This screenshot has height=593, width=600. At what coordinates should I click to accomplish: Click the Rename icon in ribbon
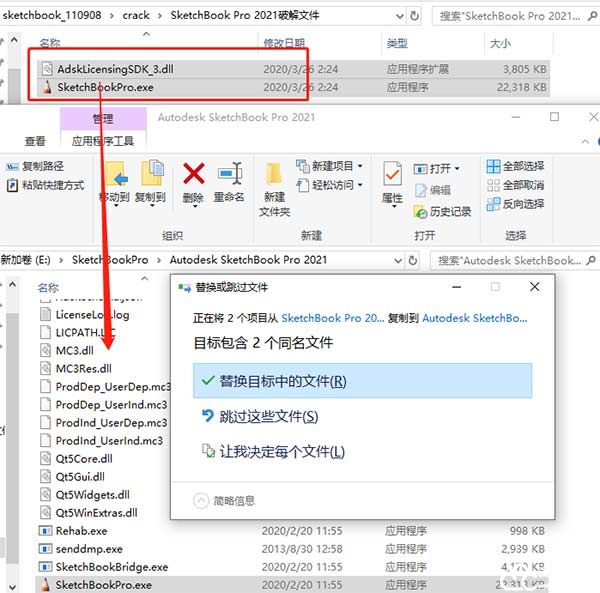[230, 173]
